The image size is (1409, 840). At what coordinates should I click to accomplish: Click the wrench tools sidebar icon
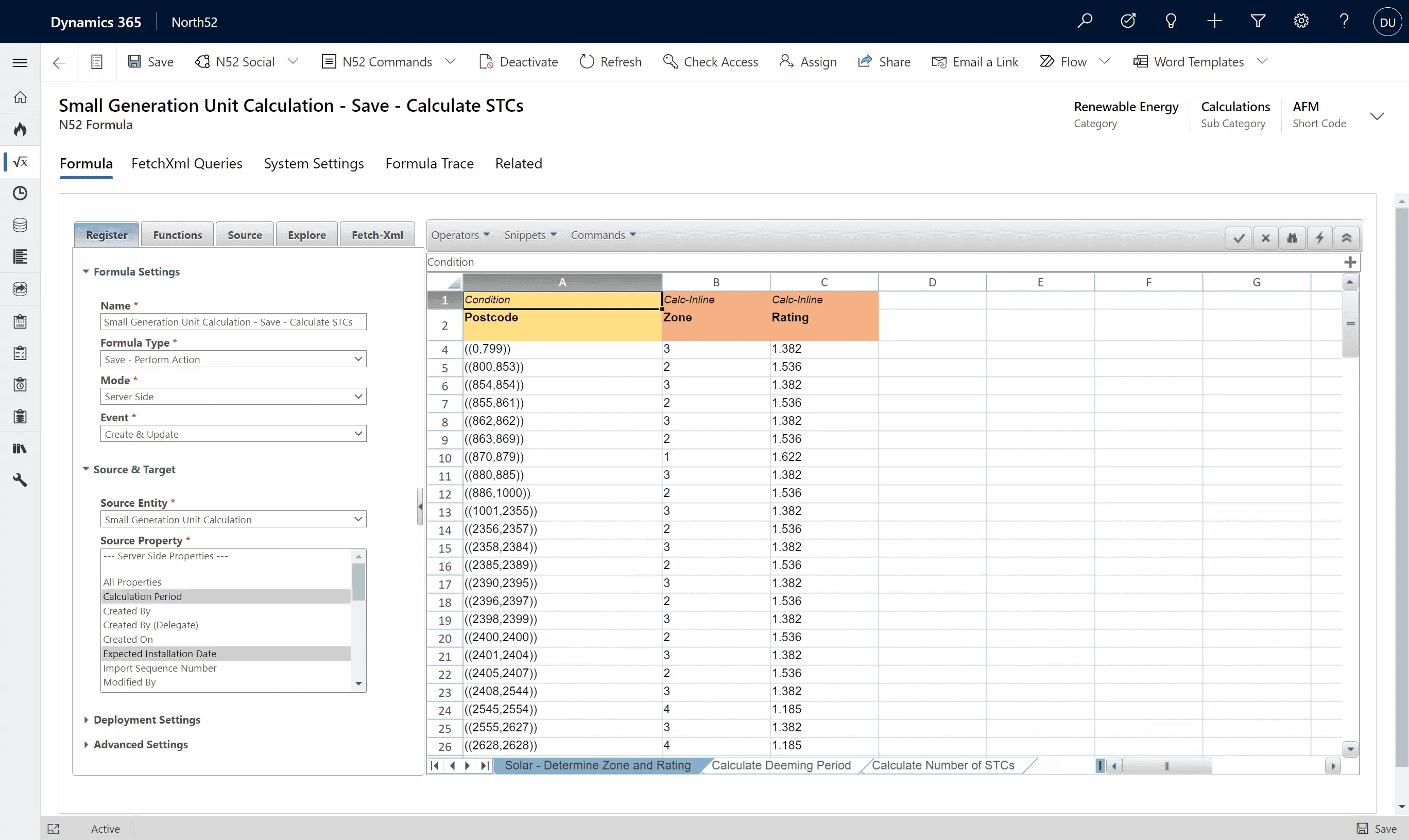(x=20, y=480)
